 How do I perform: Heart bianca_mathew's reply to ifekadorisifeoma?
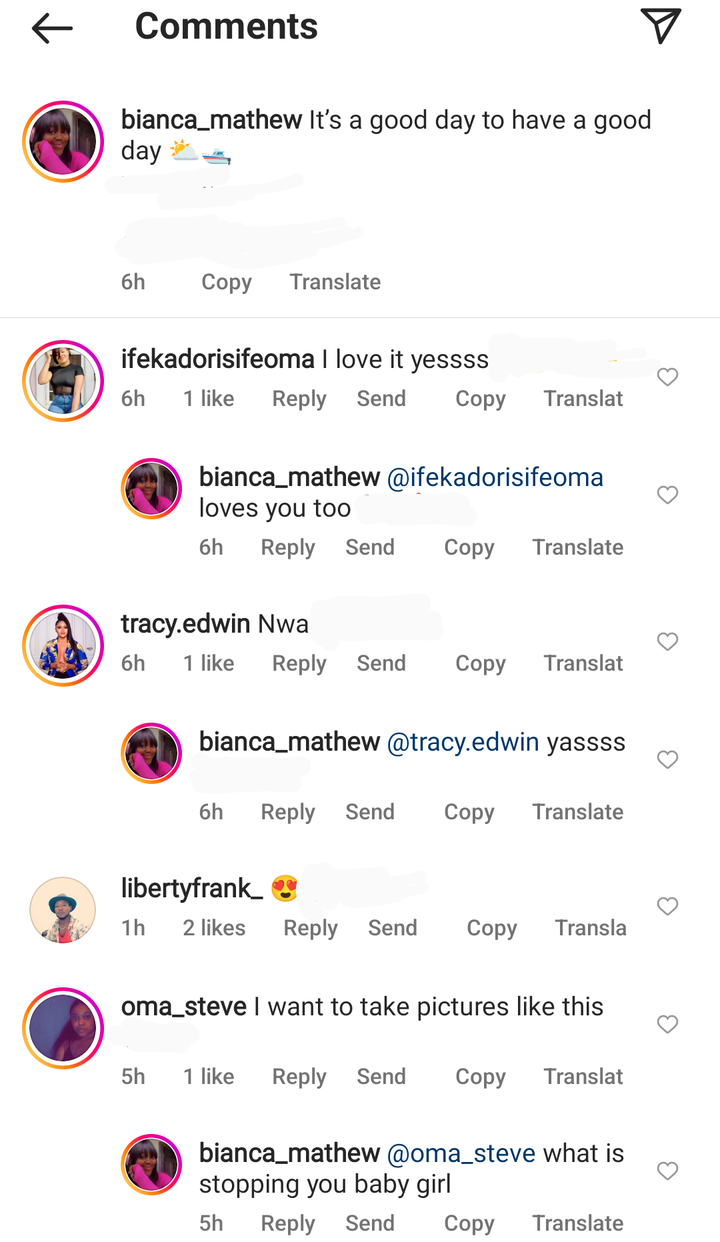(x=667, y=495)
